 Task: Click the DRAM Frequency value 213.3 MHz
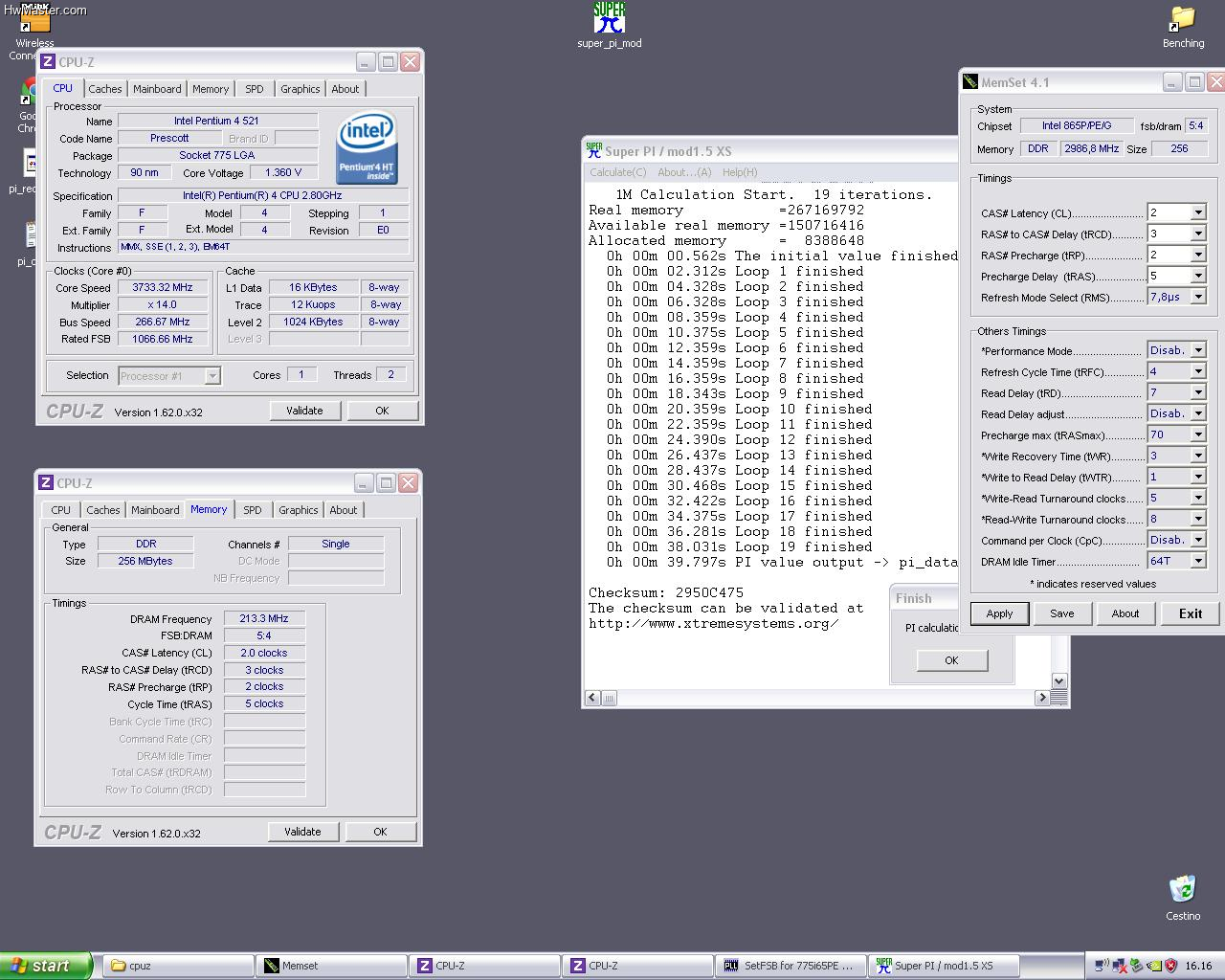pos(264,618)
